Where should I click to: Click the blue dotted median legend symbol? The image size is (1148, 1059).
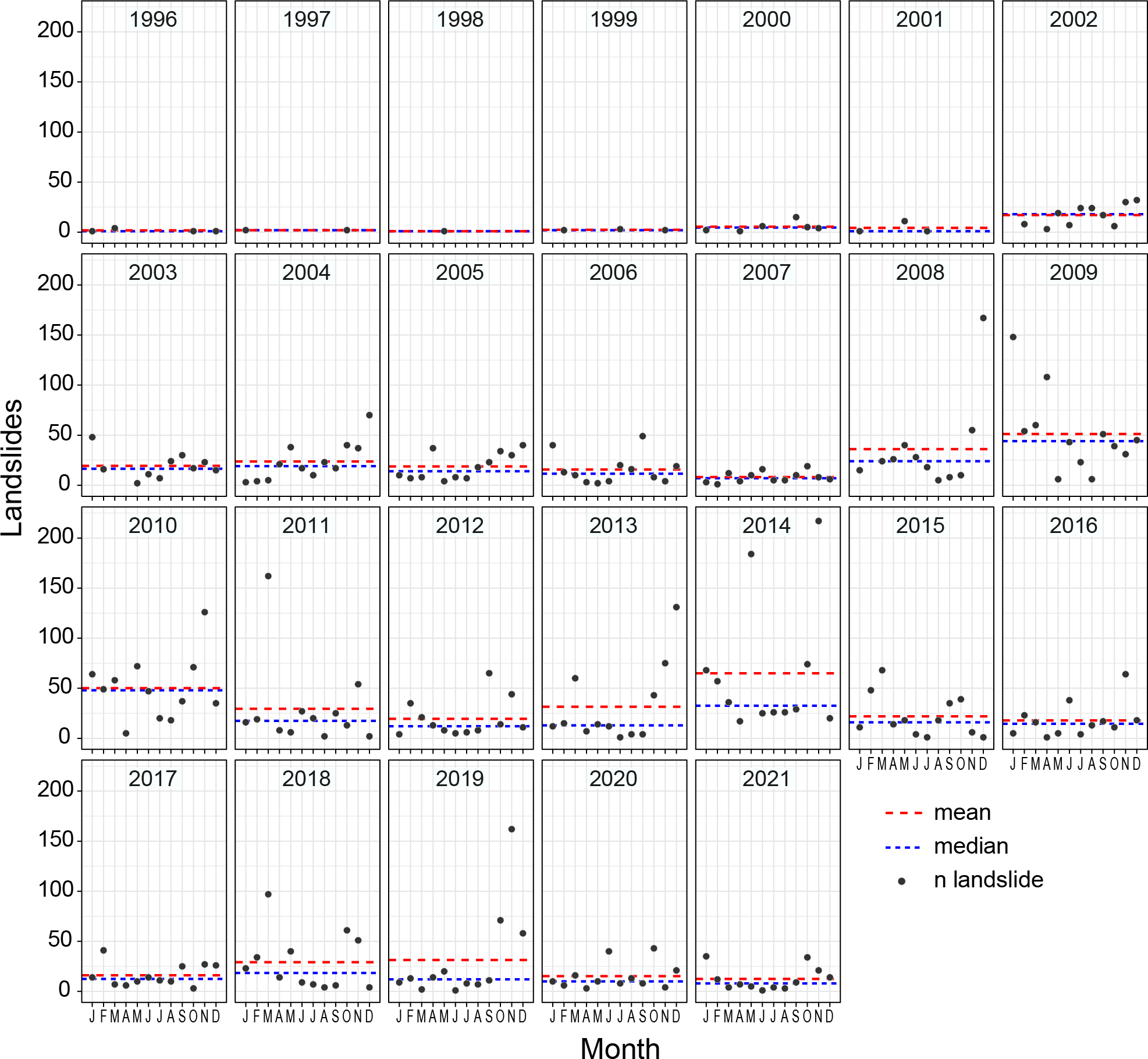tap(903, 847)
